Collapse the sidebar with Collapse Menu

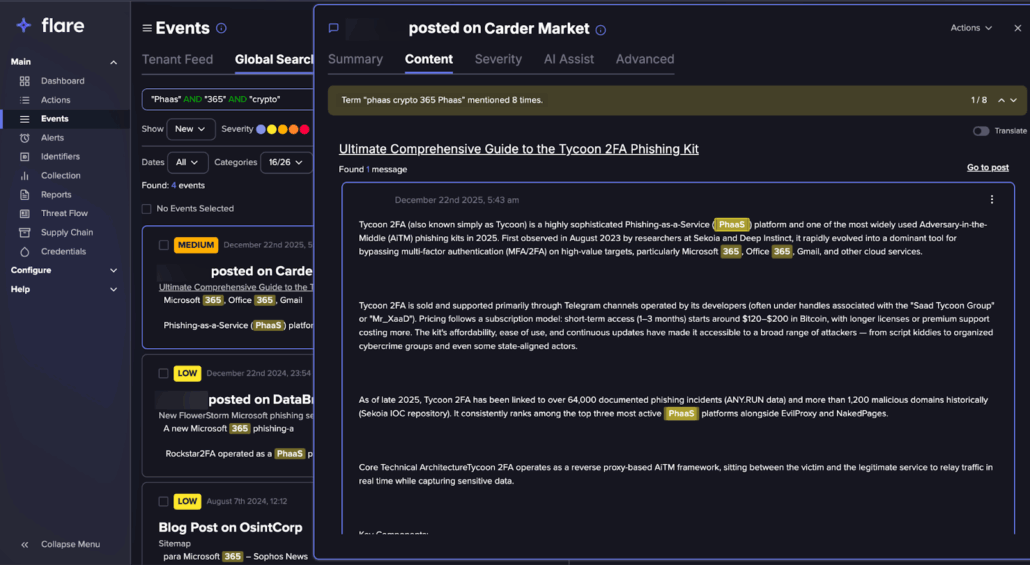coord(60,544)
